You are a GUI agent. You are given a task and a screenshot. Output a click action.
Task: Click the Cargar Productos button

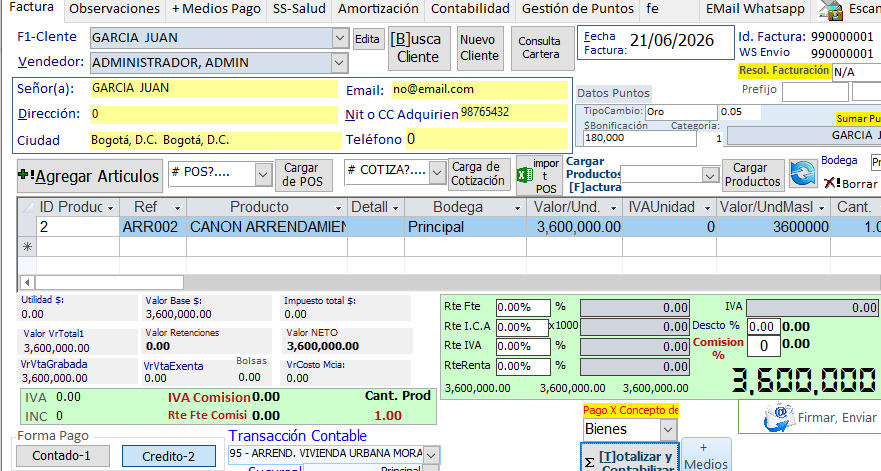[x=753, y=175]
